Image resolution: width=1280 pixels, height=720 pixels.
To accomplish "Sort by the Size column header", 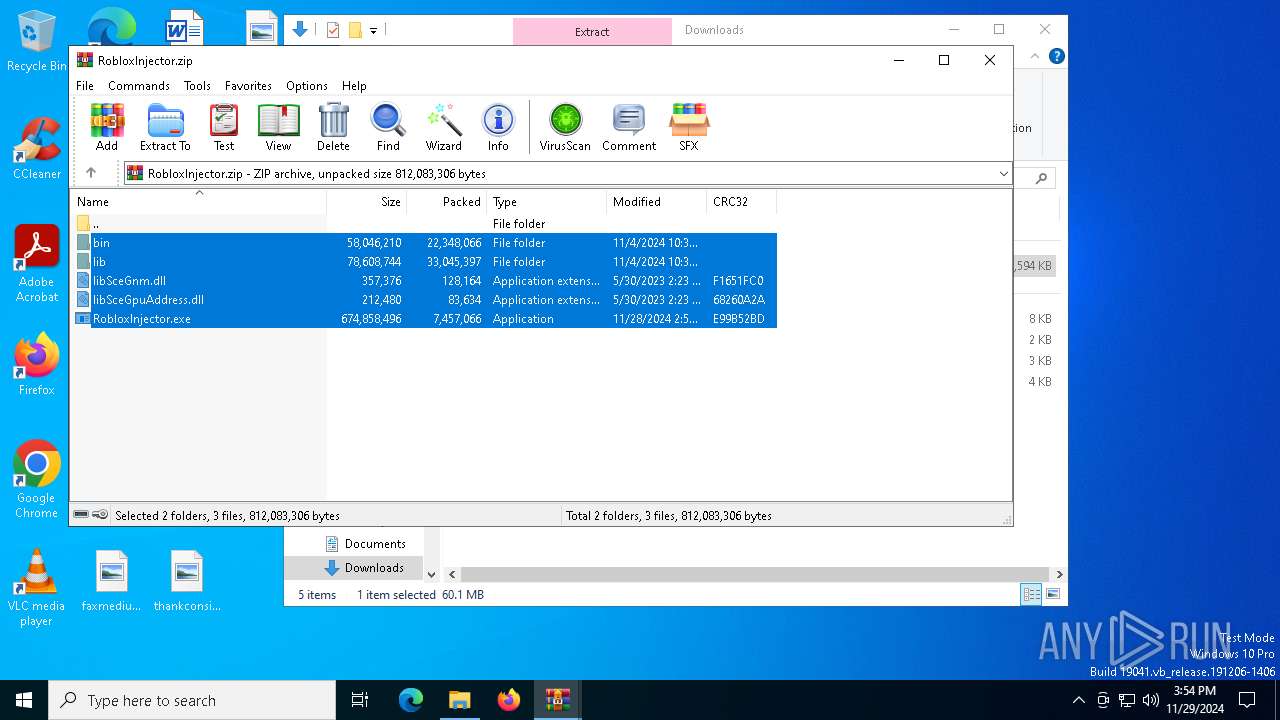I will pos(367,202).
